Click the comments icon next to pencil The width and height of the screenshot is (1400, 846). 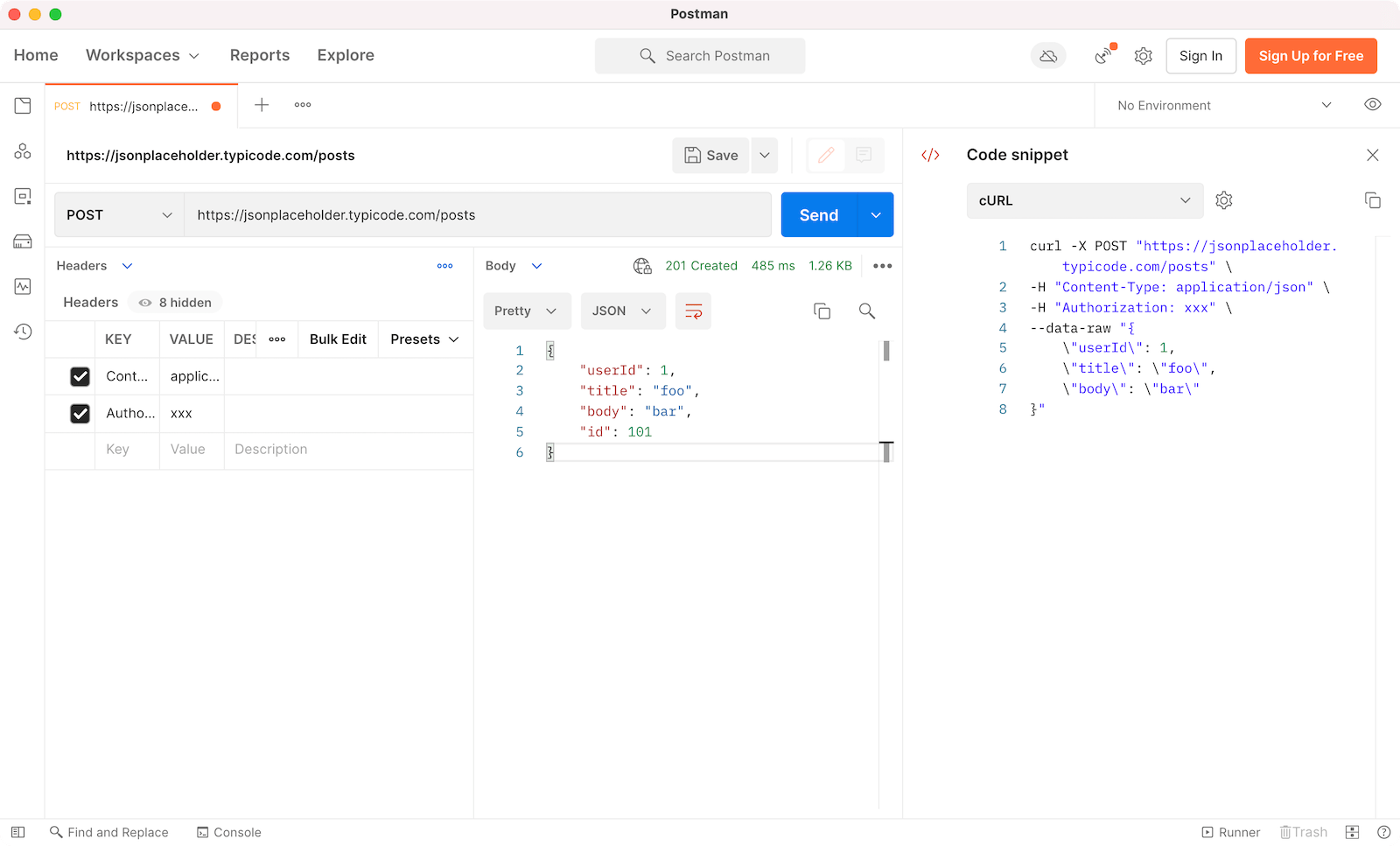click(x=864, y=155)
